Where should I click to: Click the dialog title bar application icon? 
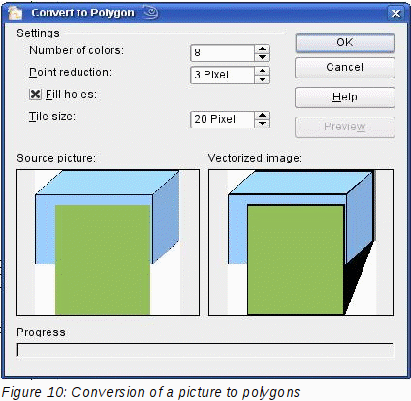tap(15, 13)
